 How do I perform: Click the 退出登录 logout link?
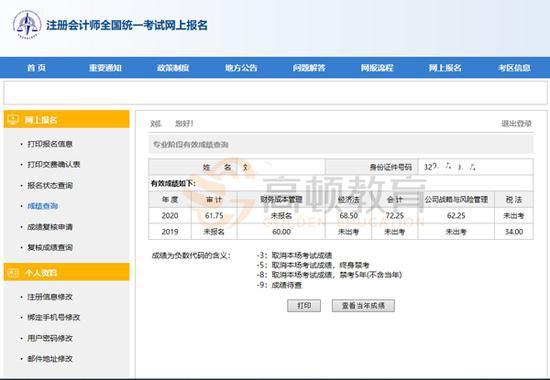516,124
